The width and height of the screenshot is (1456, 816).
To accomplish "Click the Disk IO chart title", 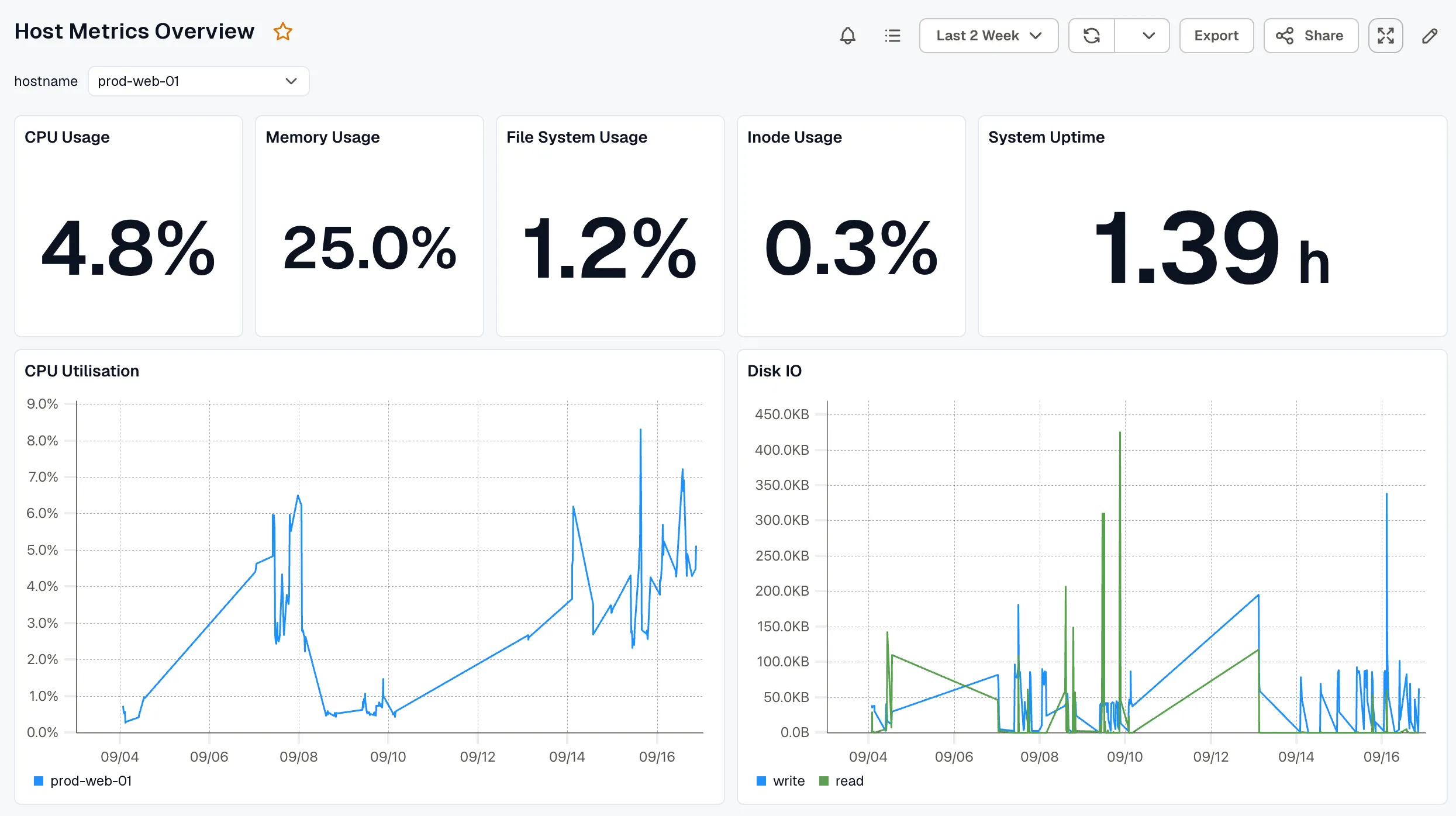I will (x=775, y=371).
